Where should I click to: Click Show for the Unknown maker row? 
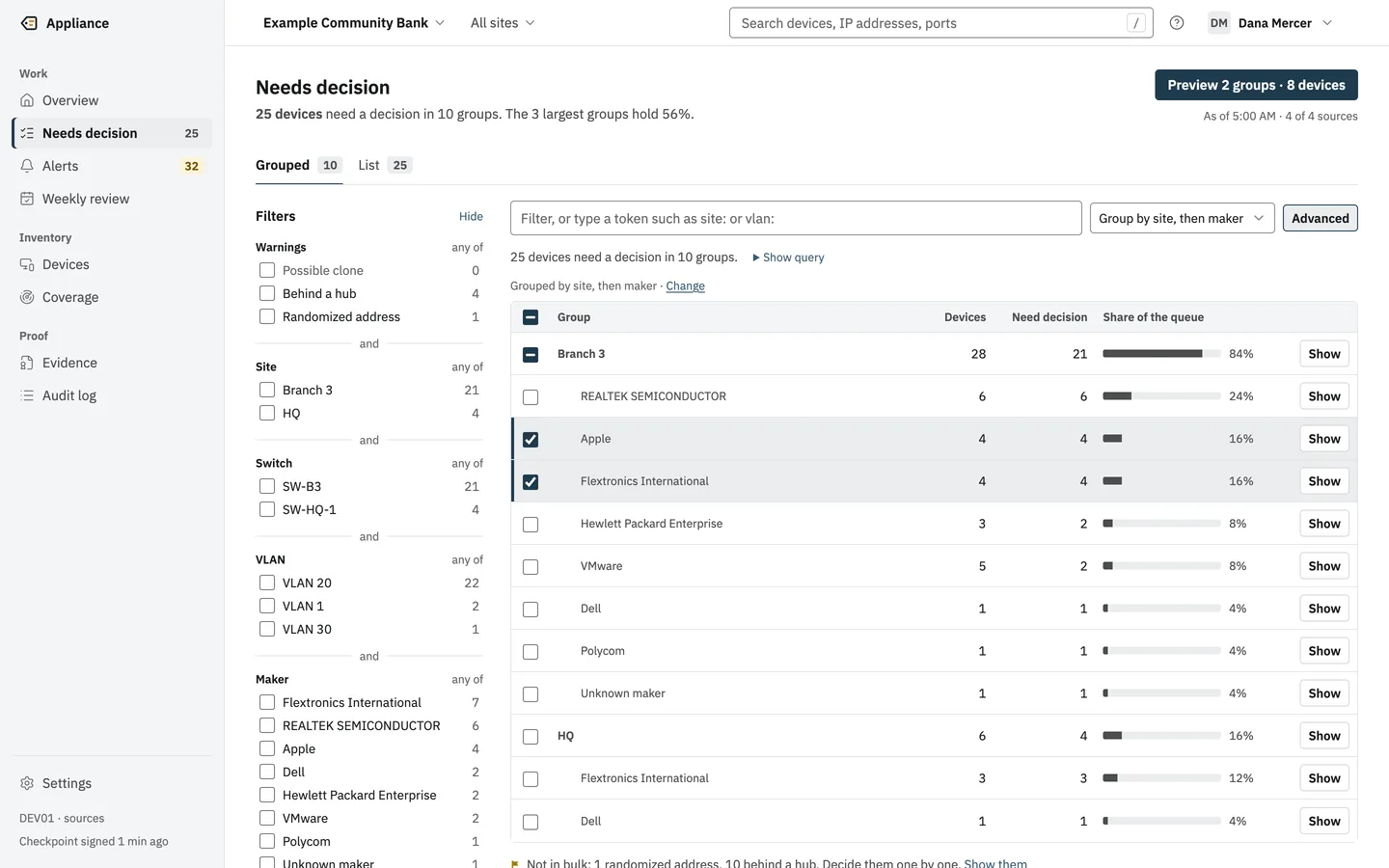[x=1323, y=693]
